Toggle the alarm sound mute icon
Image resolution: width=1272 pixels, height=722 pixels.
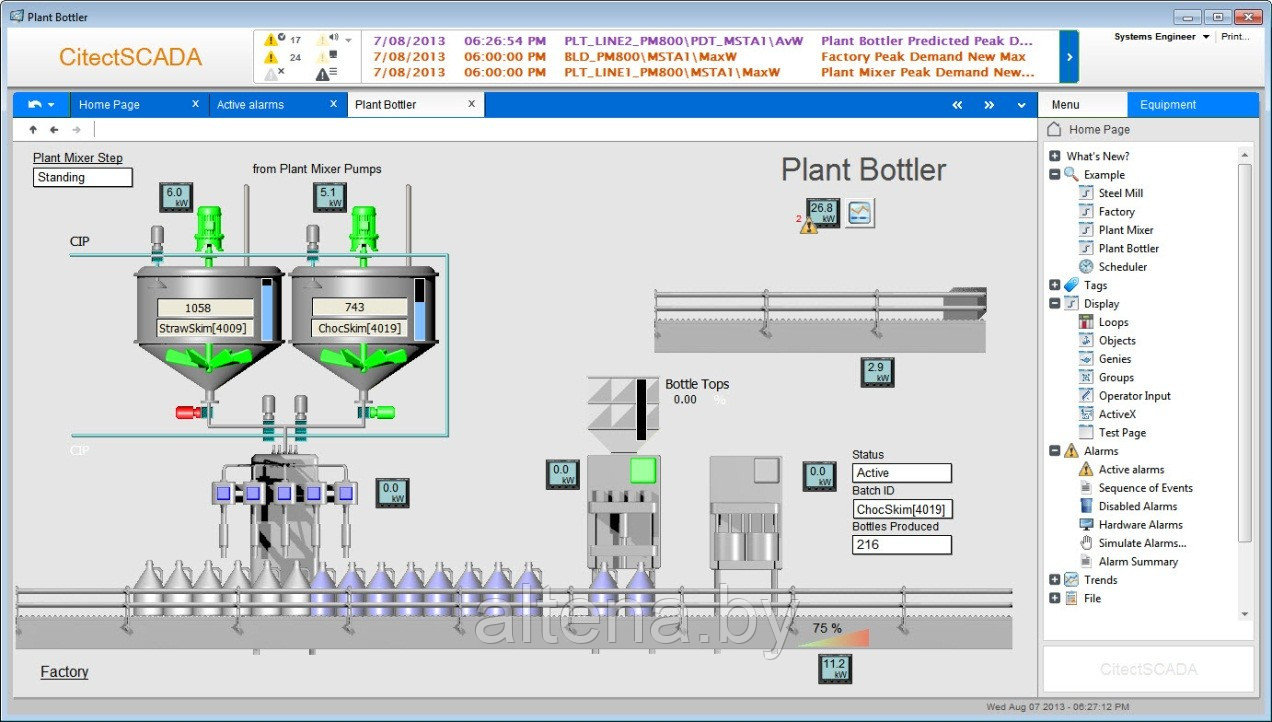[334, 37]
